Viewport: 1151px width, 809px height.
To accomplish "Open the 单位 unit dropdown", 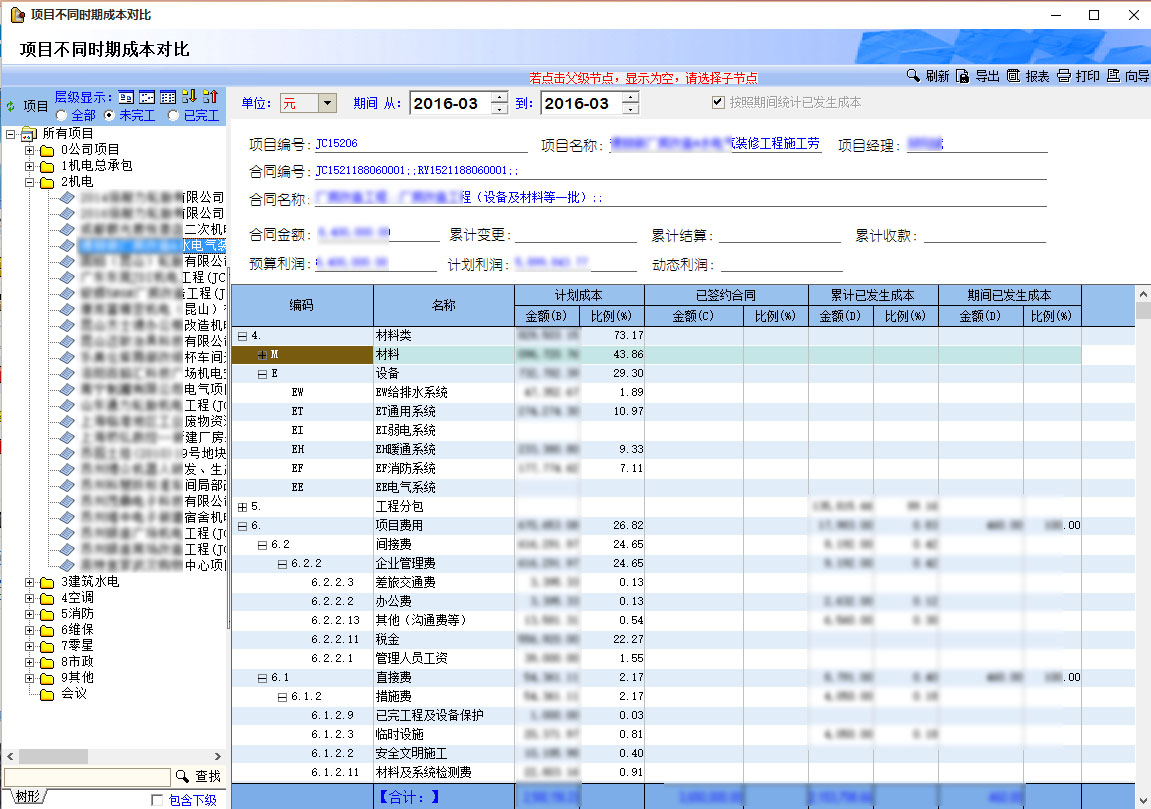I will tap(327, 104).
